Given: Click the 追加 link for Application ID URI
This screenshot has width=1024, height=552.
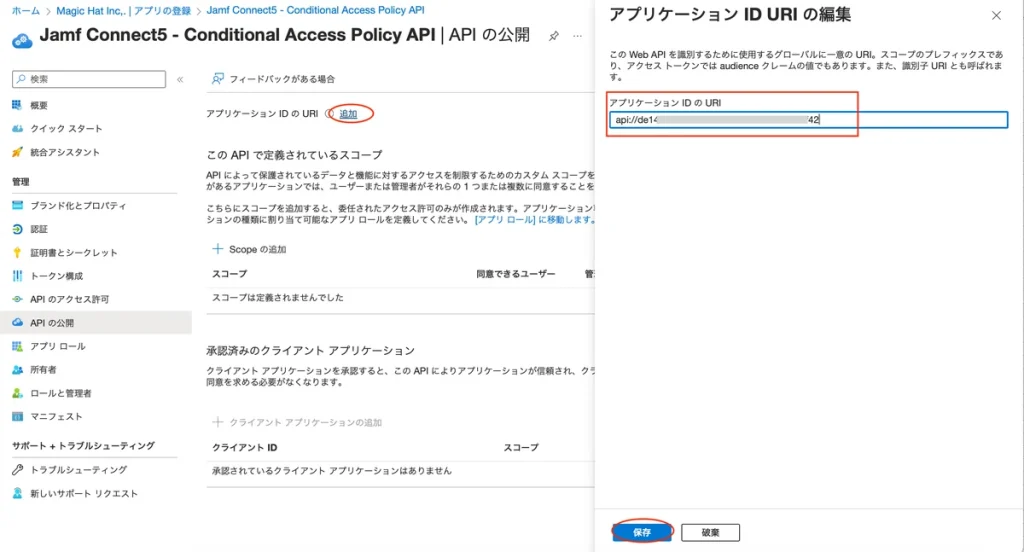Looking at the screenshot, I should tap(348, 114).
